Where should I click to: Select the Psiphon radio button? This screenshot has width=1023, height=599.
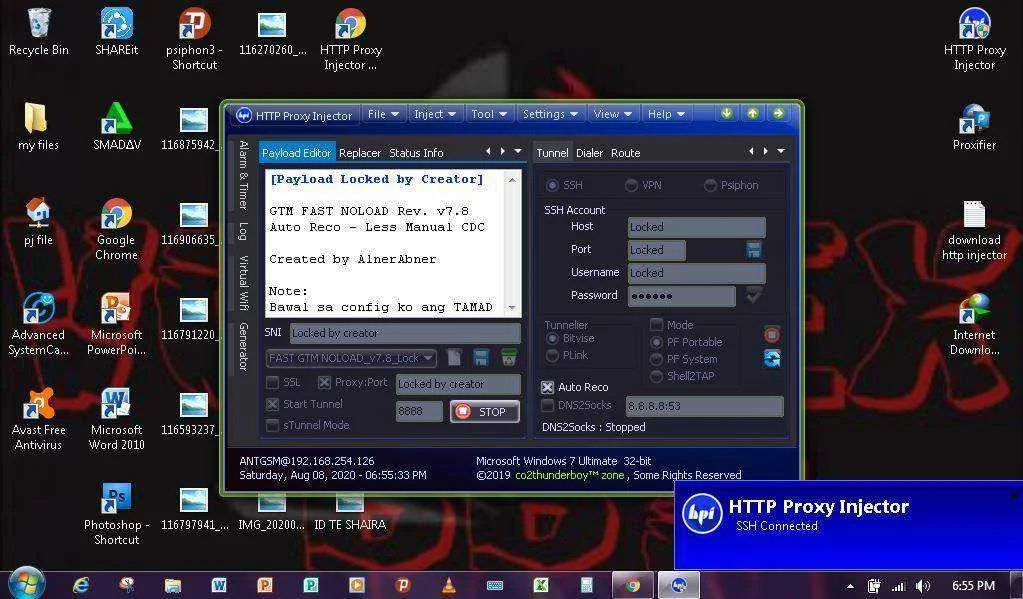tap(710, 185)
